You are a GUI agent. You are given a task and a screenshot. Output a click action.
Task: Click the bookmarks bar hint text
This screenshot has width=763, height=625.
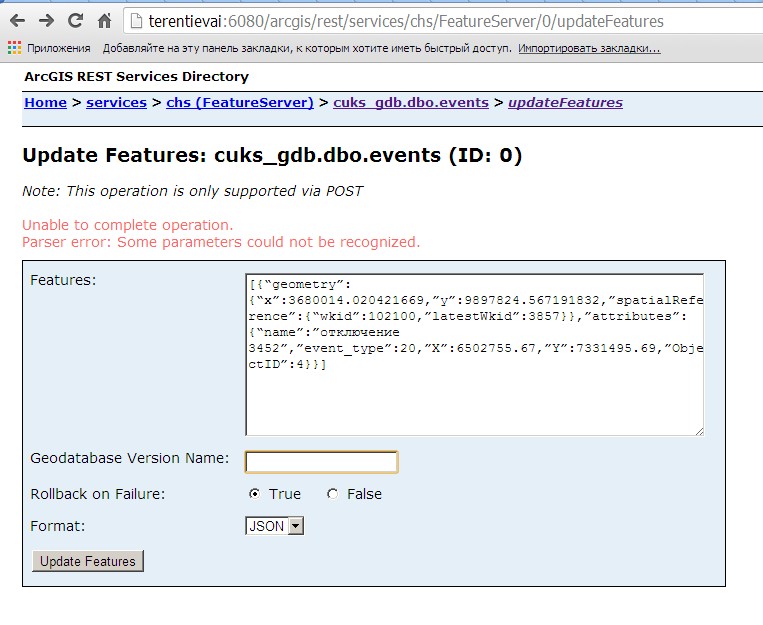coord(307,48)
